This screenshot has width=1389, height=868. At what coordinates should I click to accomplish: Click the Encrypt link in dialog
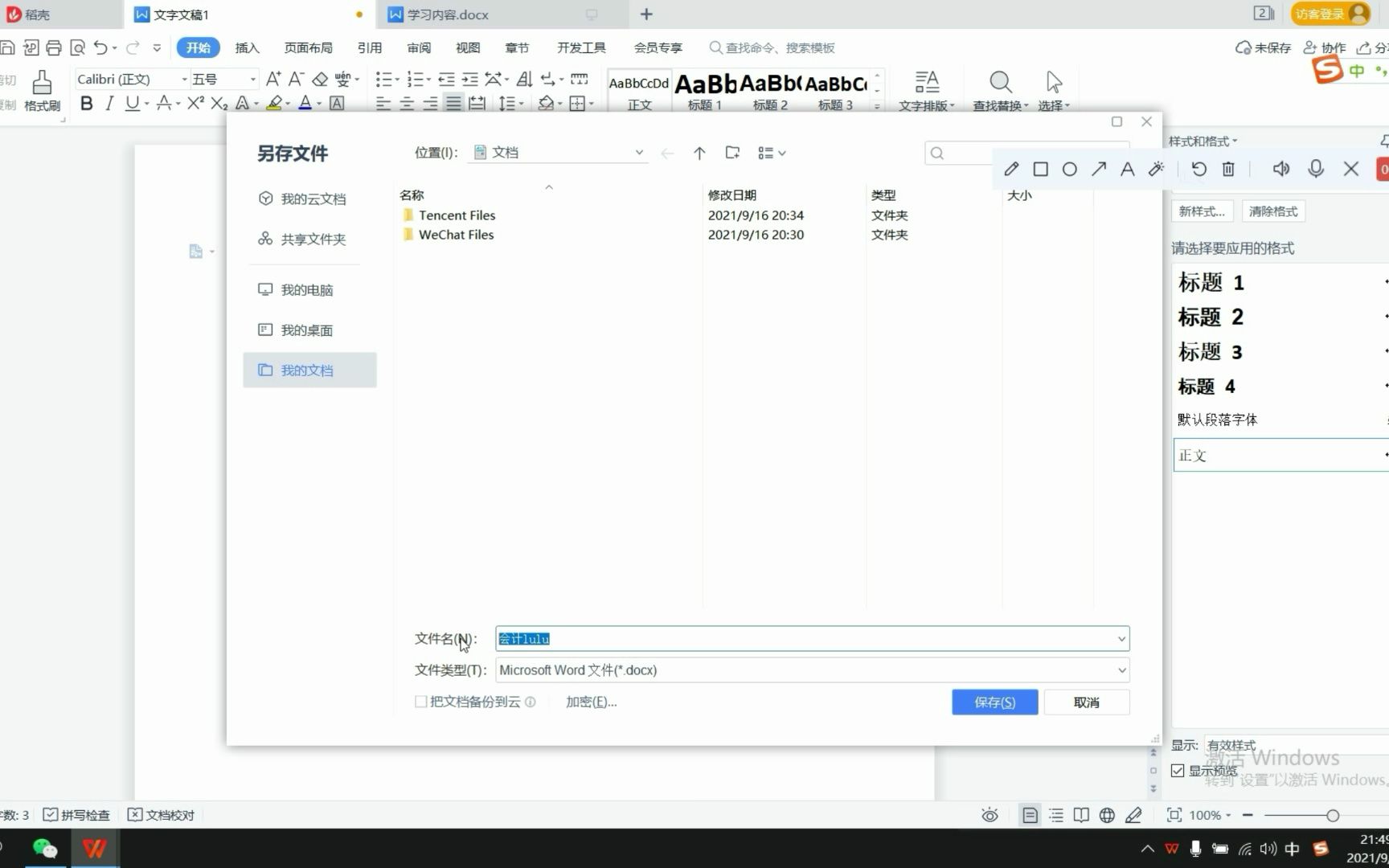591,702
